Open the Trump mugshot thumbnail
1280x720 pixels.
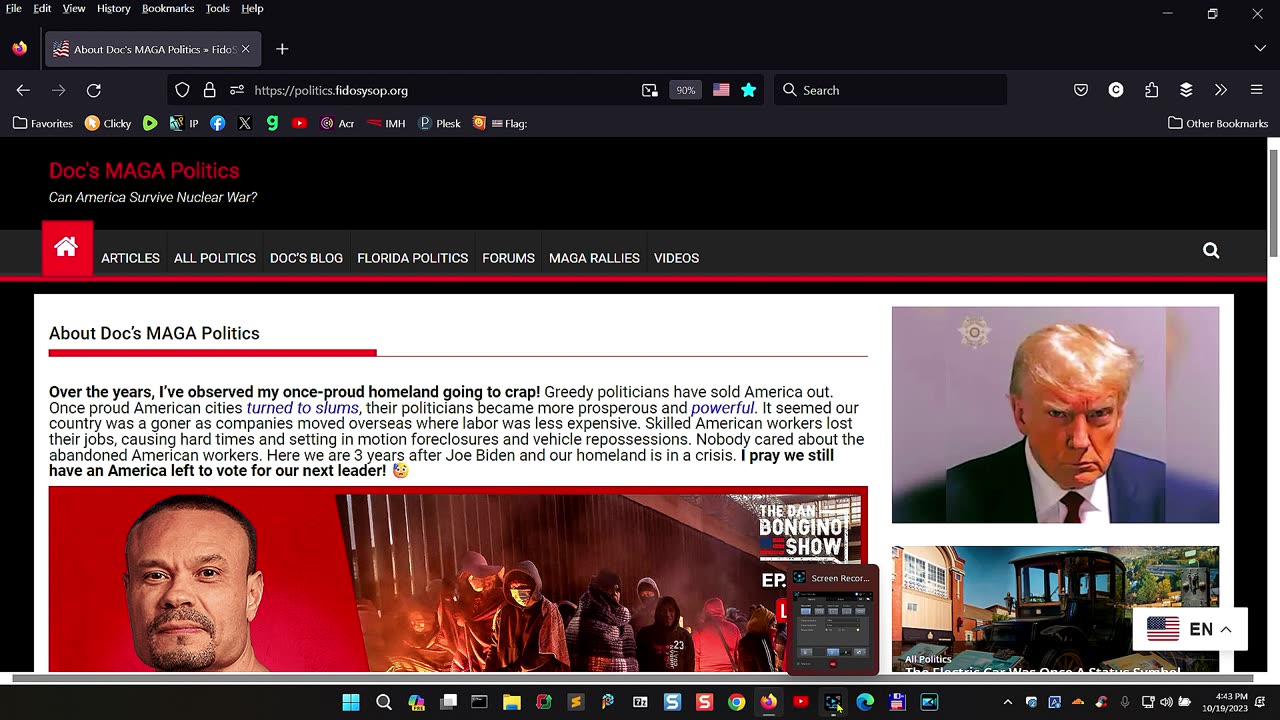point(1055,415)
